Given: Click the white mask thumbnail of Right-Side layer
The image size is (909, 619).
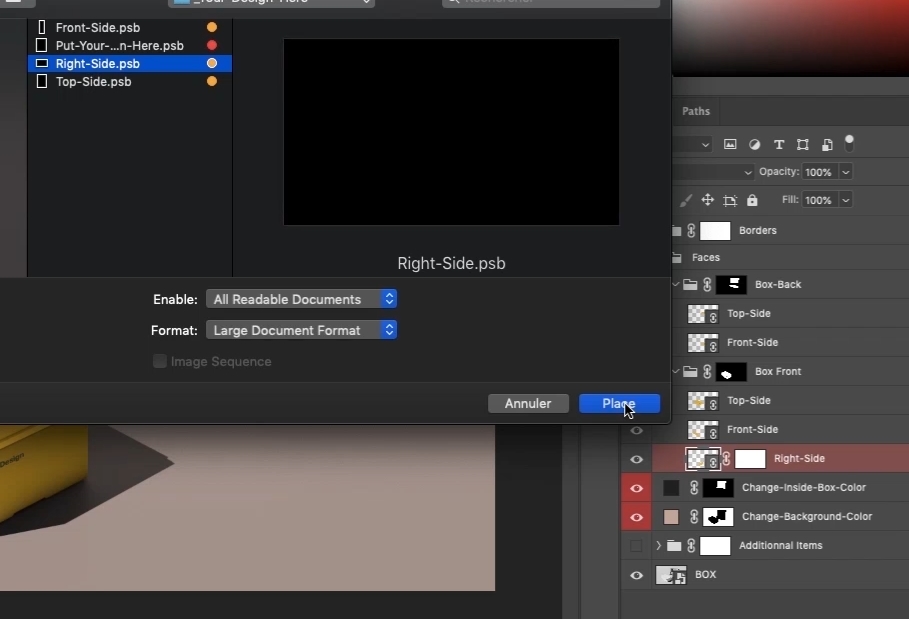Looking at the screenshot, I should coord(750,458).
